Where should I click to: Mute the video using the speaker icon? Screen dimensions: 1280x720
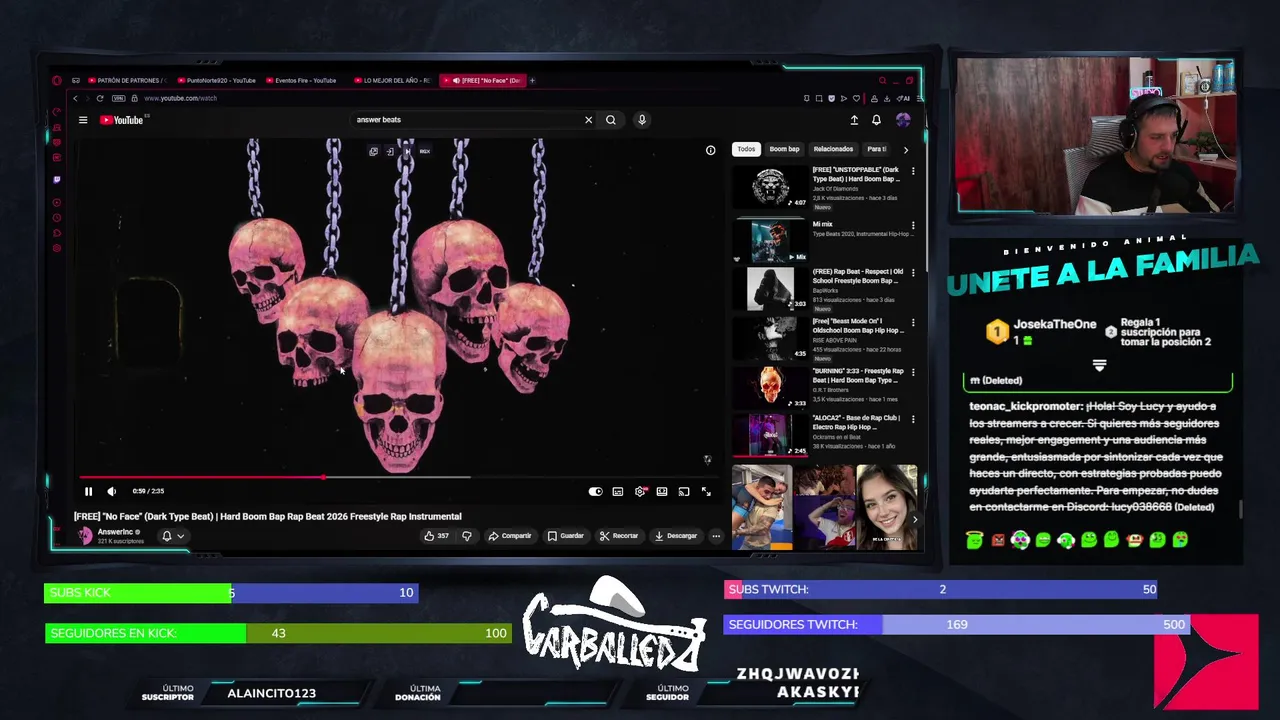point(111,491)
